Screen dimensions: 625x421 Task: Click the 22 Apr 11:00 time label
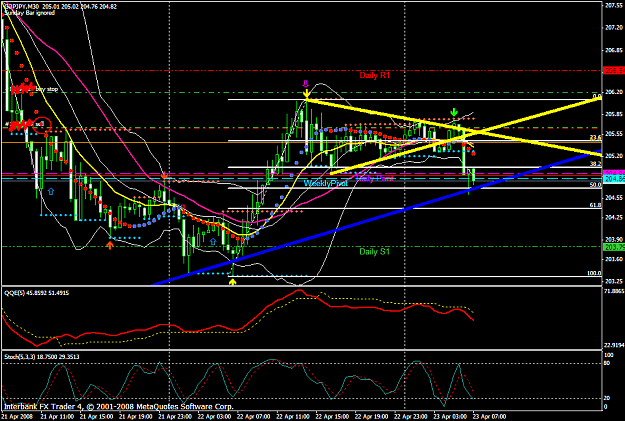click(293, 416)
